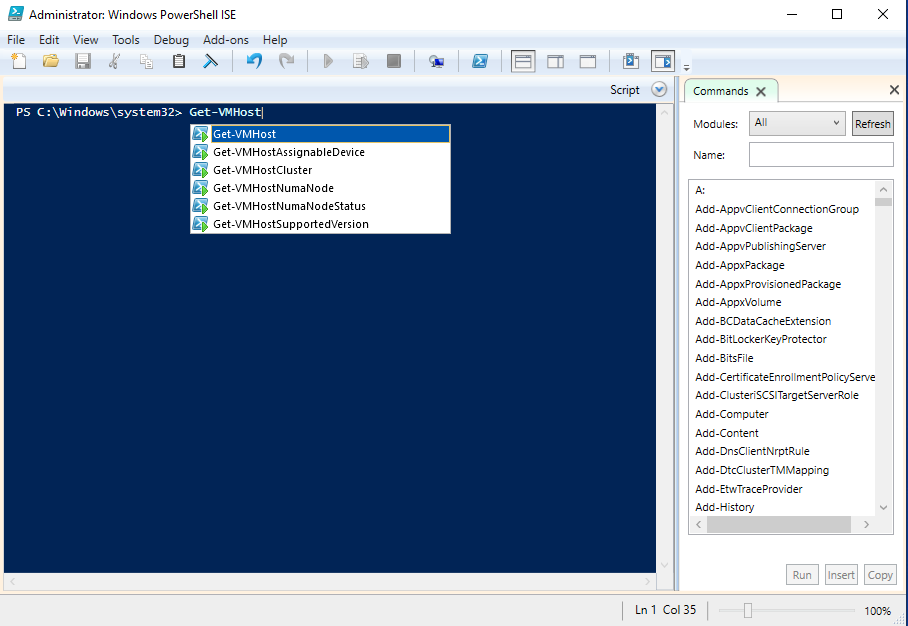
Task: Click the Refresh button
Action: tap(872, 124)
